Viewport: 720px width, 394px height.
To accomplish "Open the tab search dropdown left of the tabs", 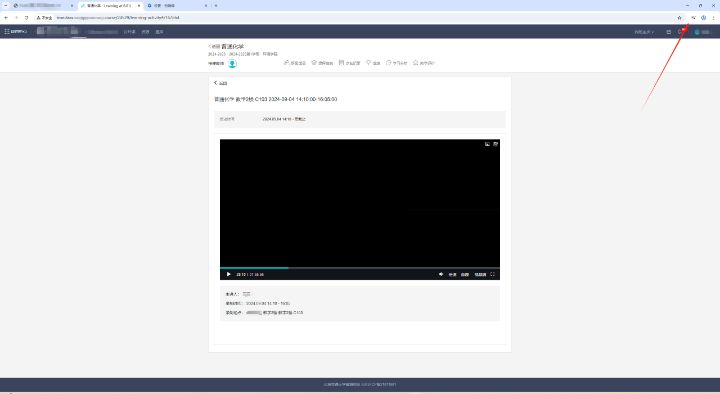I will point(6,6).
